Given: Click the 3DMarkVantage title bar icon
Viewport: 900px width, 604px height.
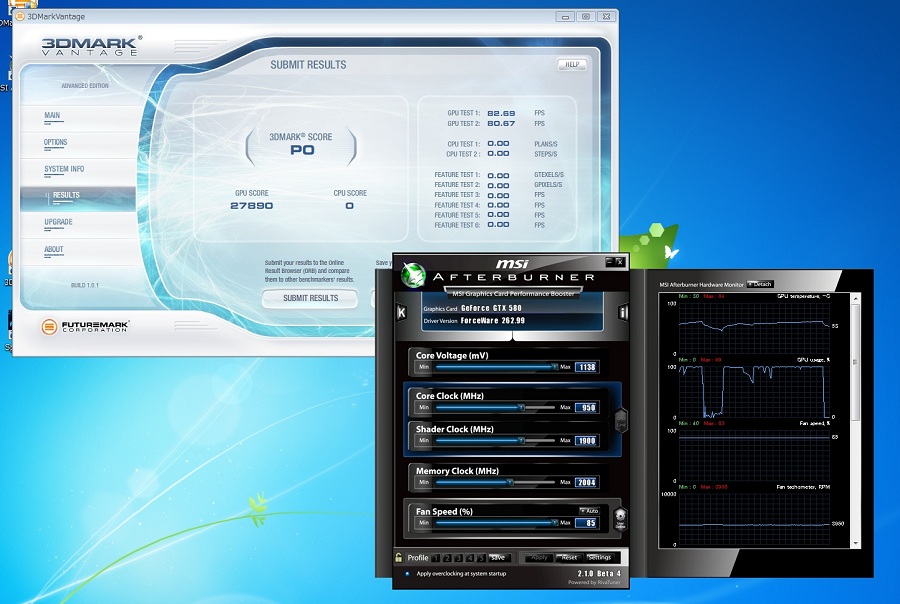Looking at the screenshot, I should pyautogui.click(x=20, y=16).
